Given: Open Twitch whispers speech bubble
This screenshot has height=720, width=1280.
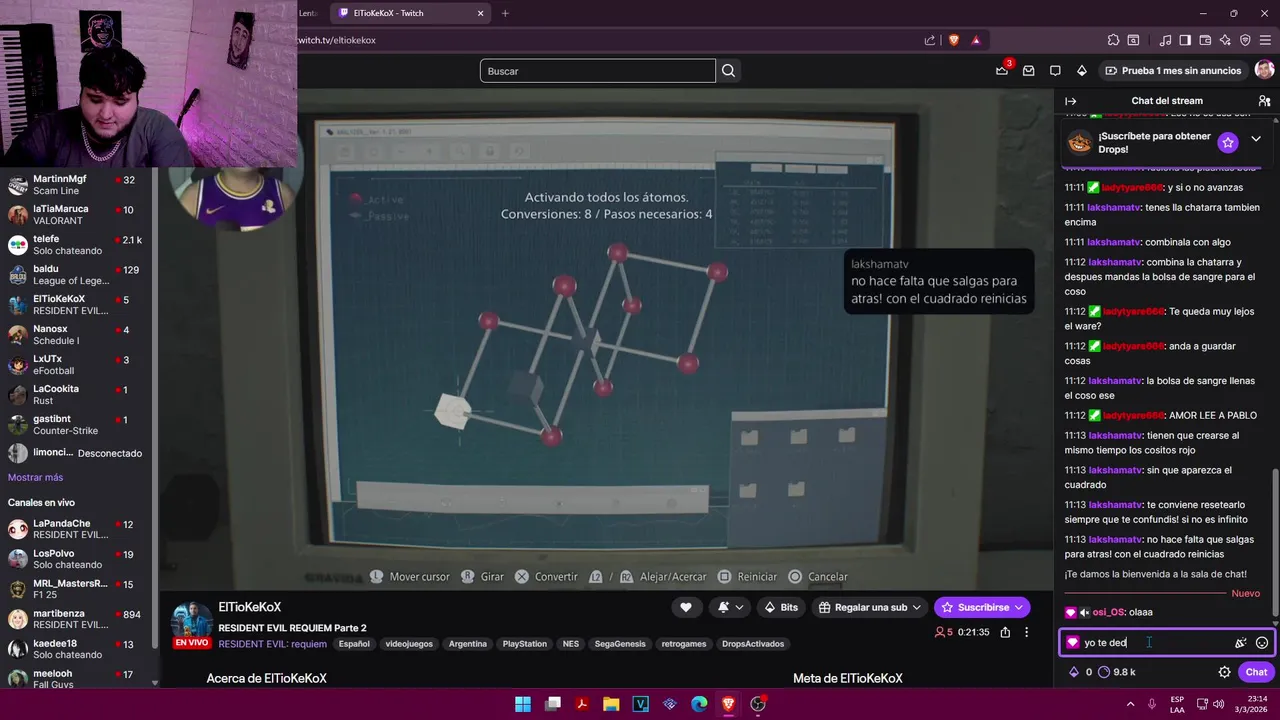Looking at the screenshot, I should pos(1055,70).
